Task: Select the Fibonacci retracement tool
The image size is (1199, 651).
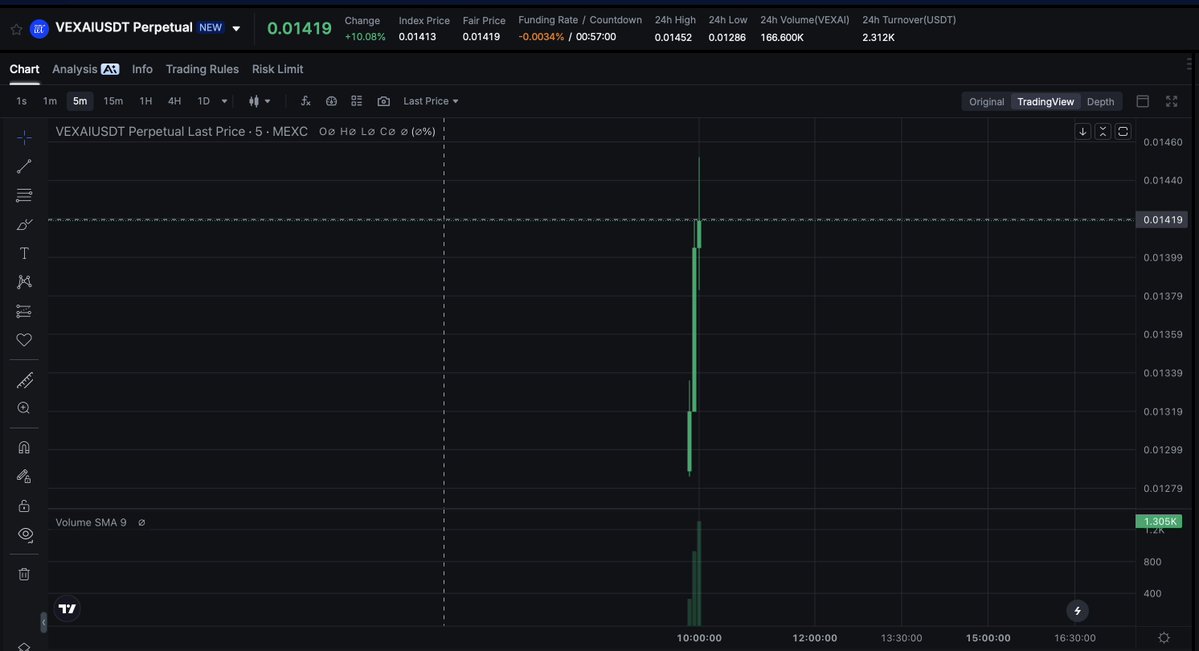Action: coord(24,195)
